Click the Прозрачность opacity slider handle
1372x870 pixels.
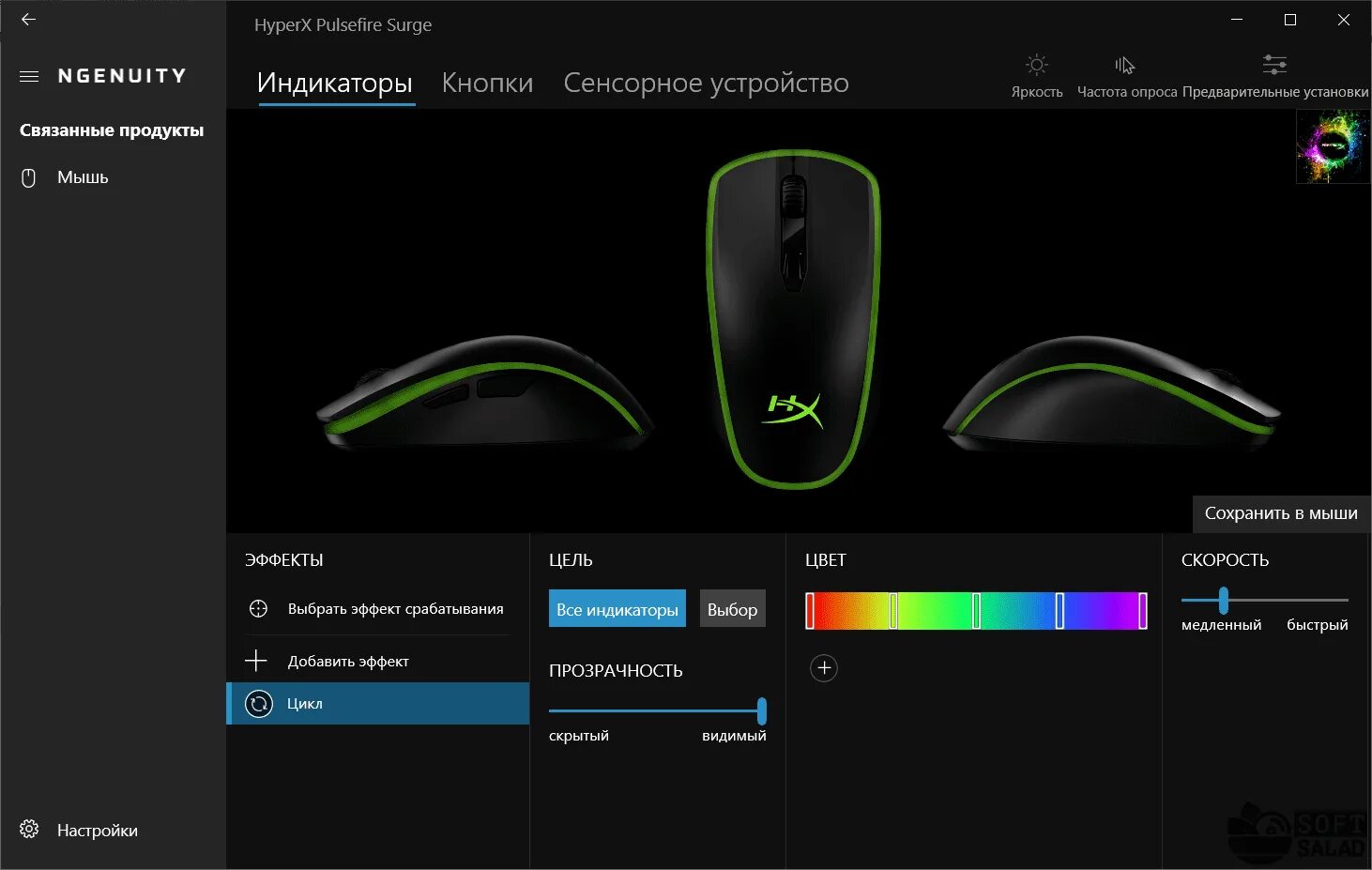tap(761, 710)
